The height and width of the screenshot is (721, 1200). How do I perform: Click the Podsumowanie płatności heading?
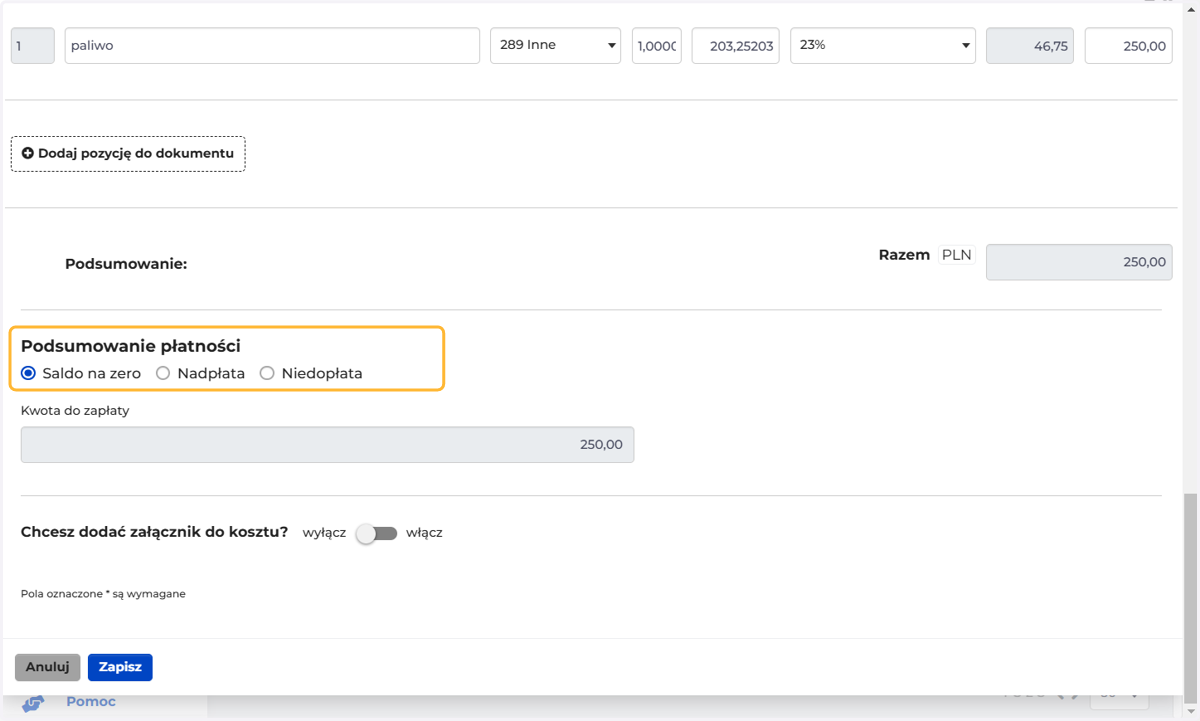(131, 346)
